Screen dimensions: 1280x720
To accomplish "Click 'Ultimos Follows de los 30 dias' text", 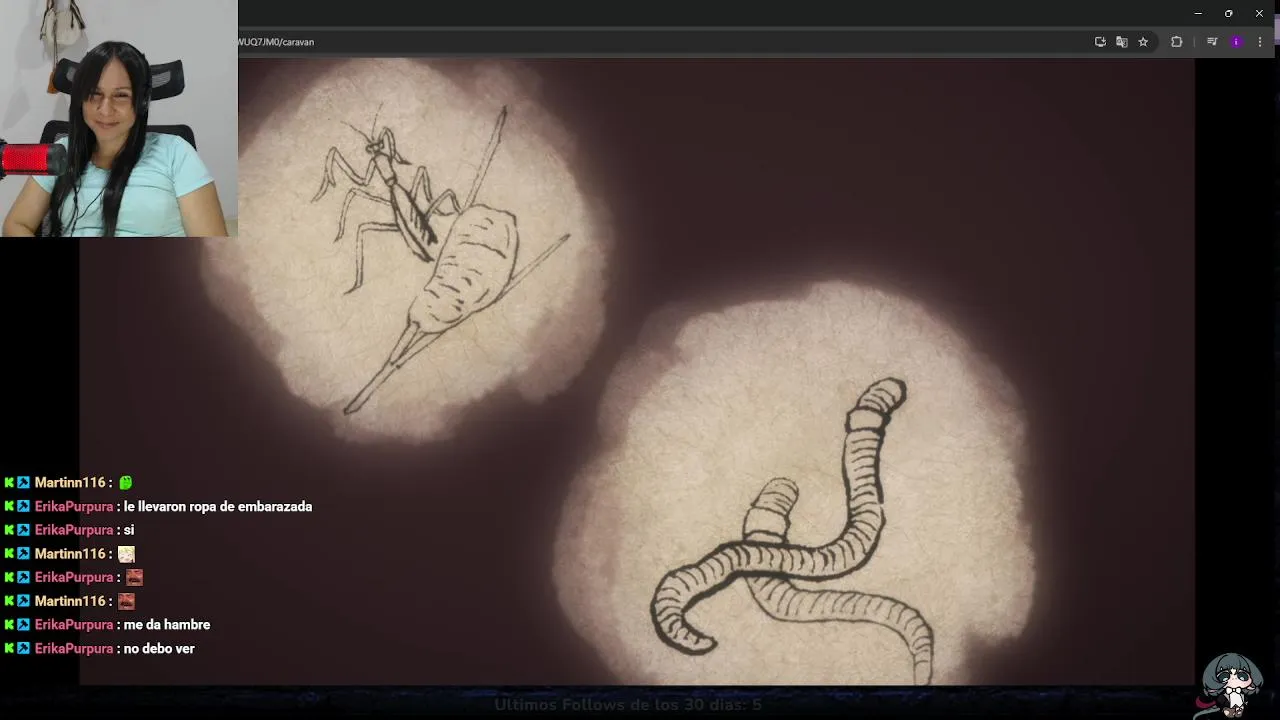I will (628, 705).
